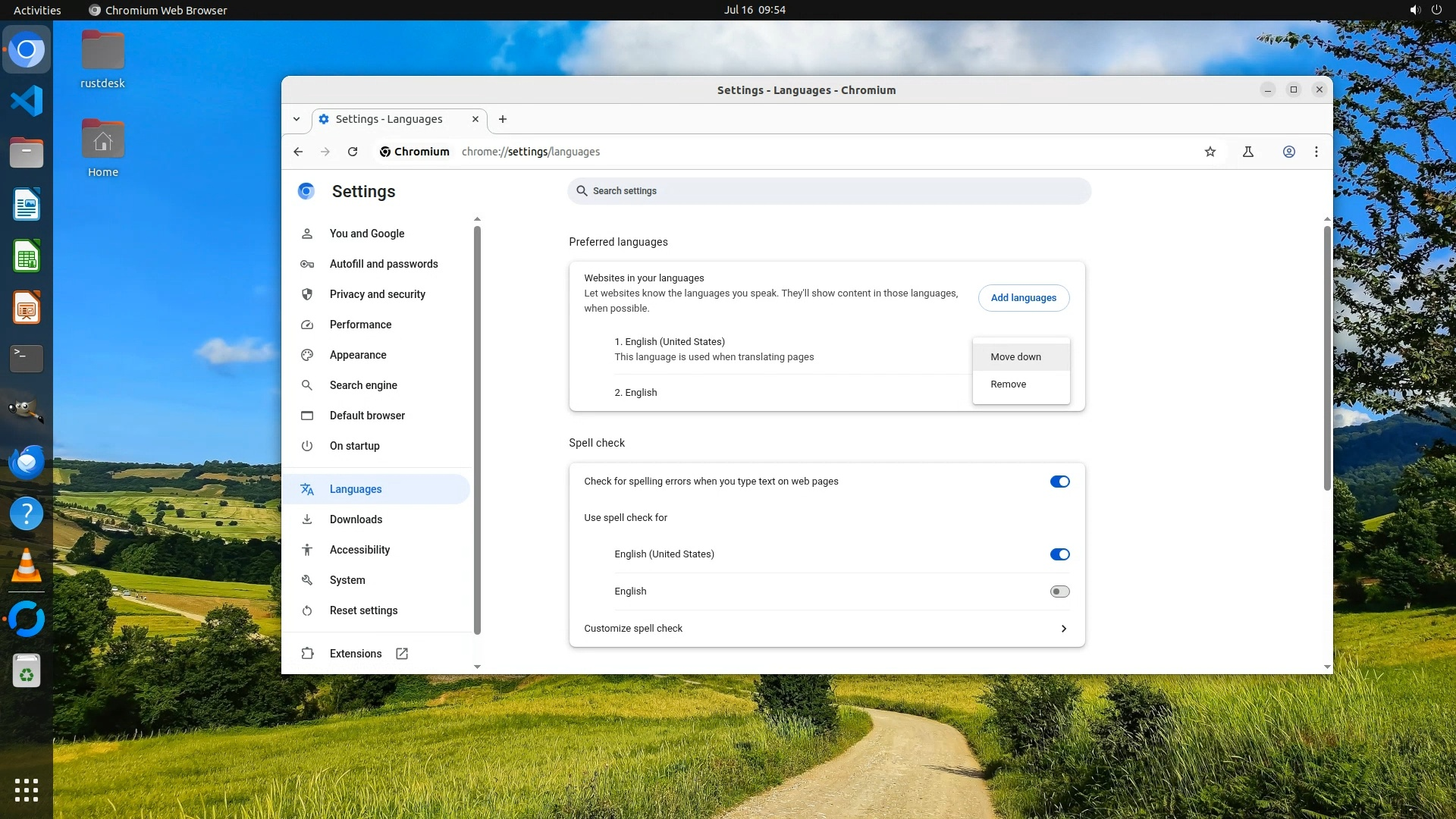Viewport: 1456px width, 819px height.
Task: Close the Settings - Languages tab
Action: (x=475, y=119)
